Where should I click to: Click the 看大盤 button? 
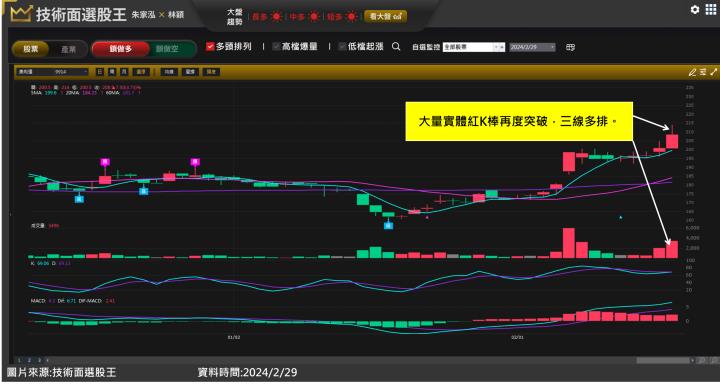(x=385, y=17)
